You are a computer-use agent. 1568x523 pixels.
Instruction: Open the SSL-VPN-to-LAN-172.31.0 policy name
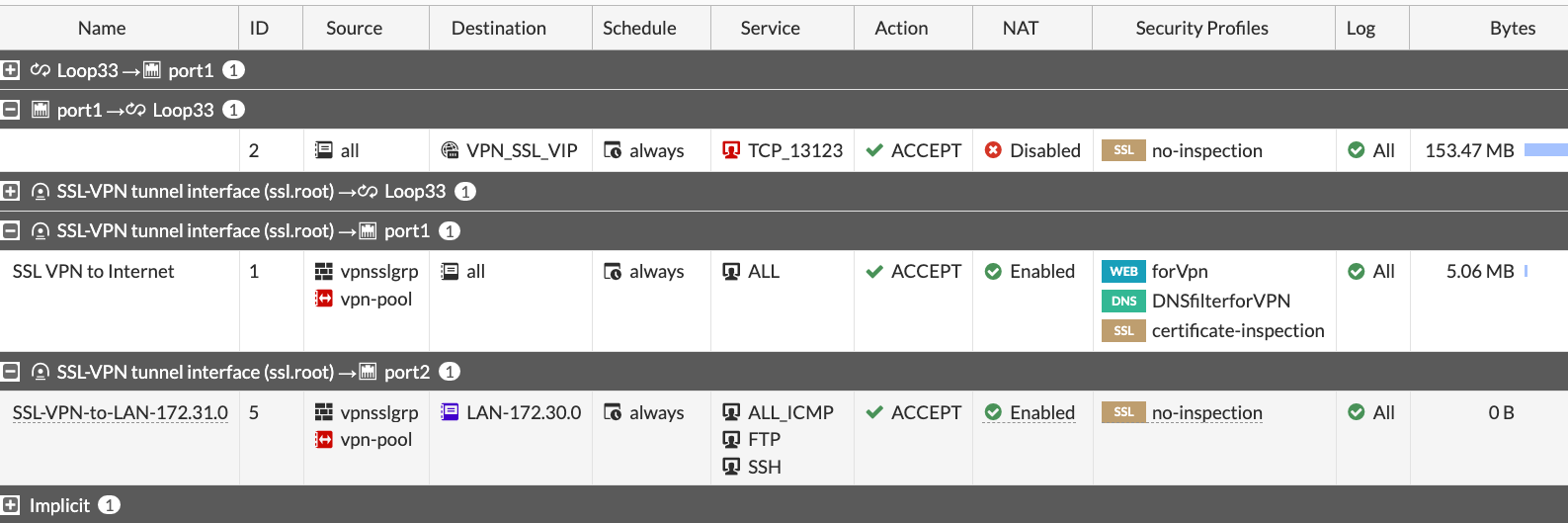(x=121, y=412)
